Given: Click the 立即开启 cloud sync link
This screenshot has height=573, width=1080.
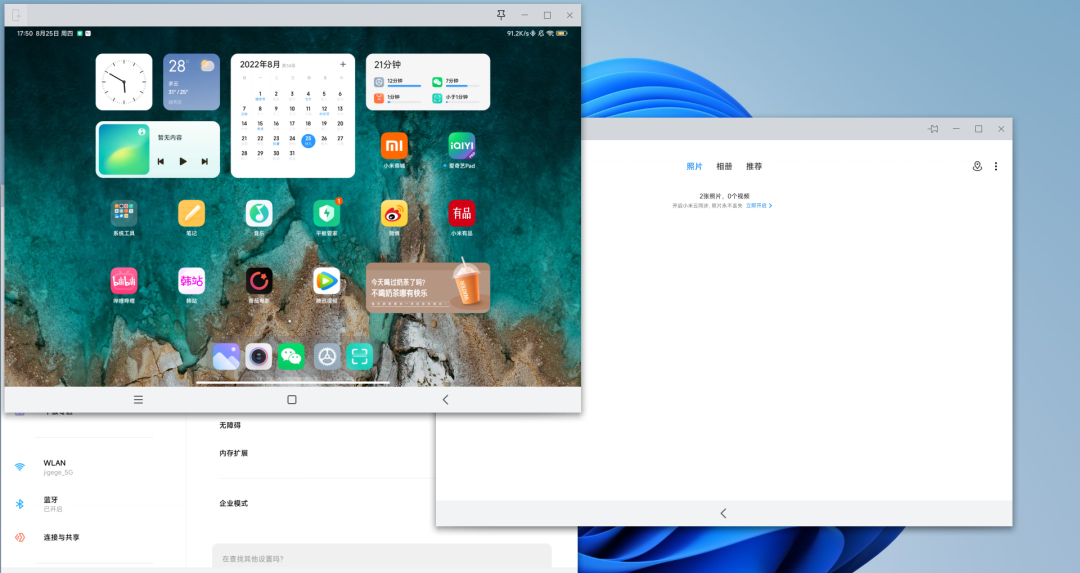Looking at the screenshot, I should (x=758, y=205).
